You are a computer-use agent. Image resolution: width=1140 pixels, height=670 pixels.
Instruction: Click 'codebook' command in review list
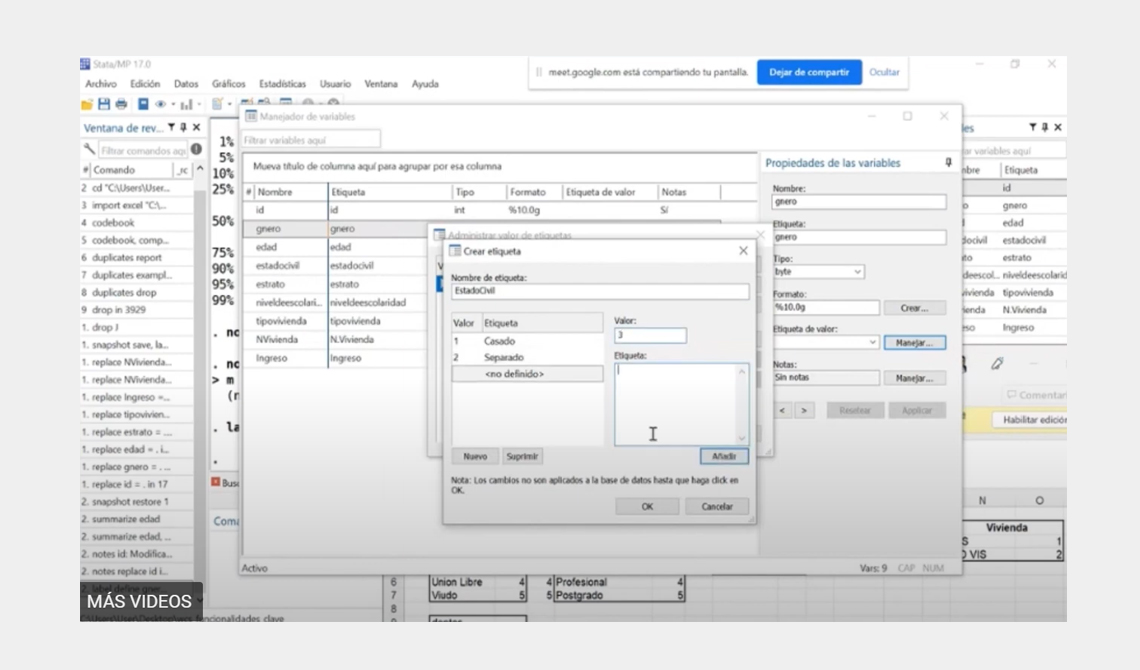[x=113, y=222]
